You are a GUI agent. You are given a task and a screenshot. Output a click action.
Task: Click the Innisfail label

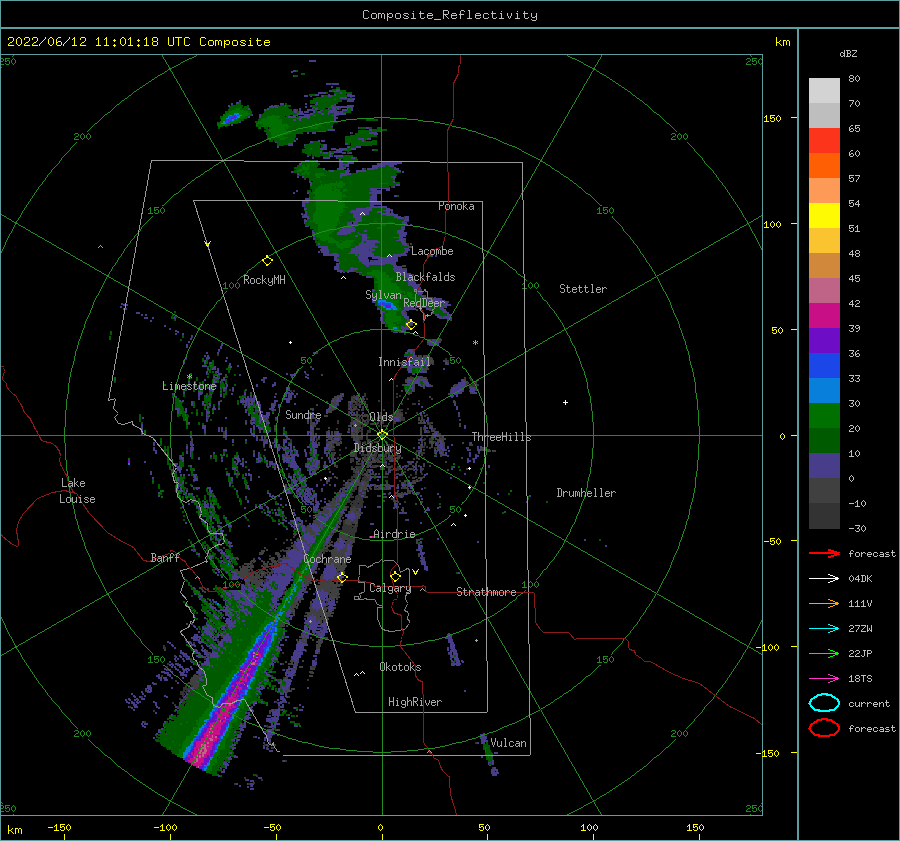point(404,362)
